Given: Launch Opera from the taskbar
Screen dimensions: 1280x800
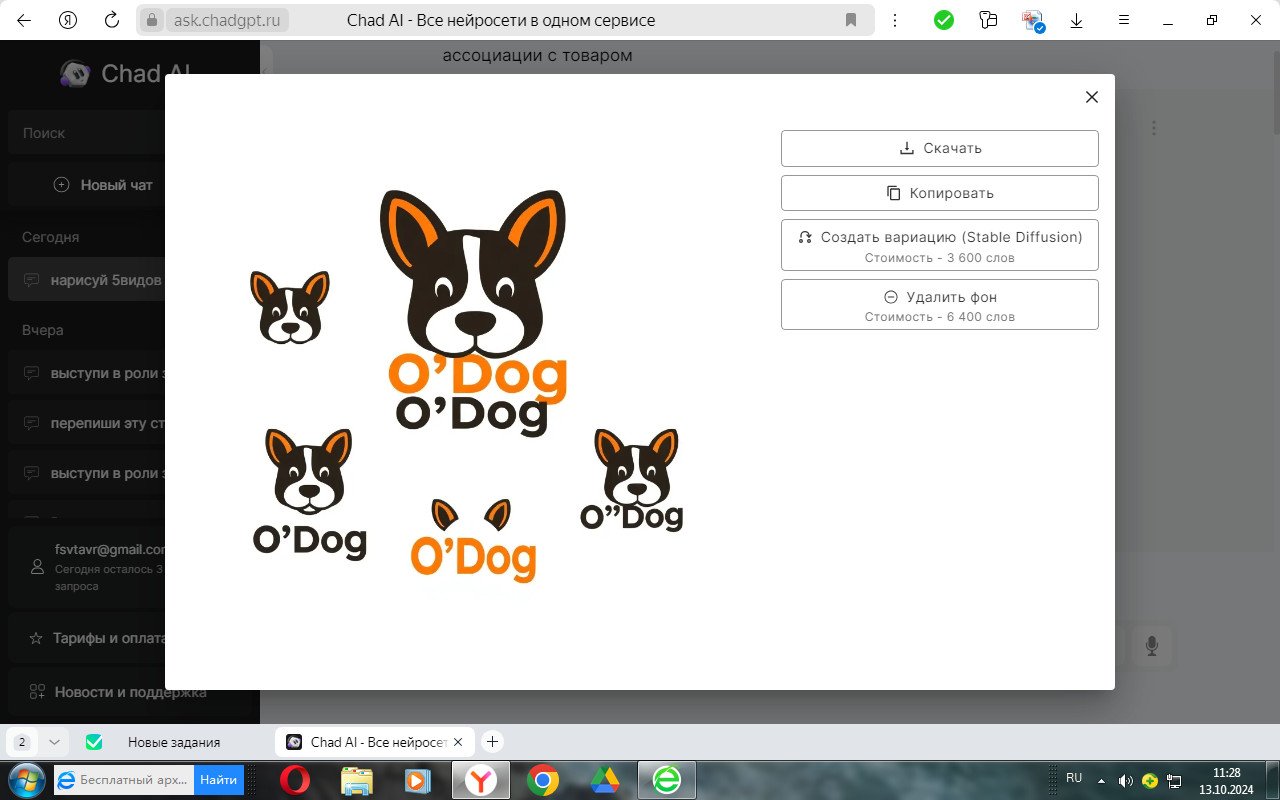Looking at the screenshot, I should (295, 780).
